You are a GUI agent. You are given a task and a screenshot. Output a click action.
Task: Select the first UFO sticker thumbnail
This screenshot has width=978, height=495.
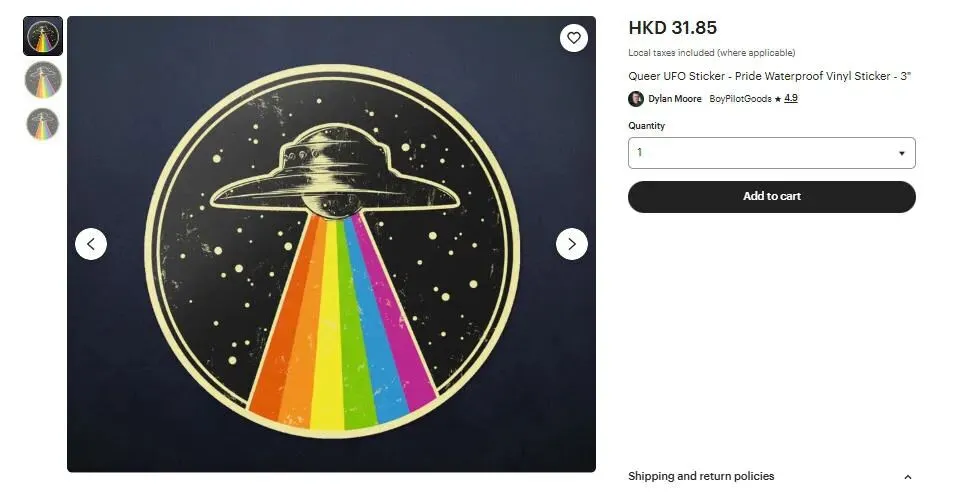click(43, 36)
